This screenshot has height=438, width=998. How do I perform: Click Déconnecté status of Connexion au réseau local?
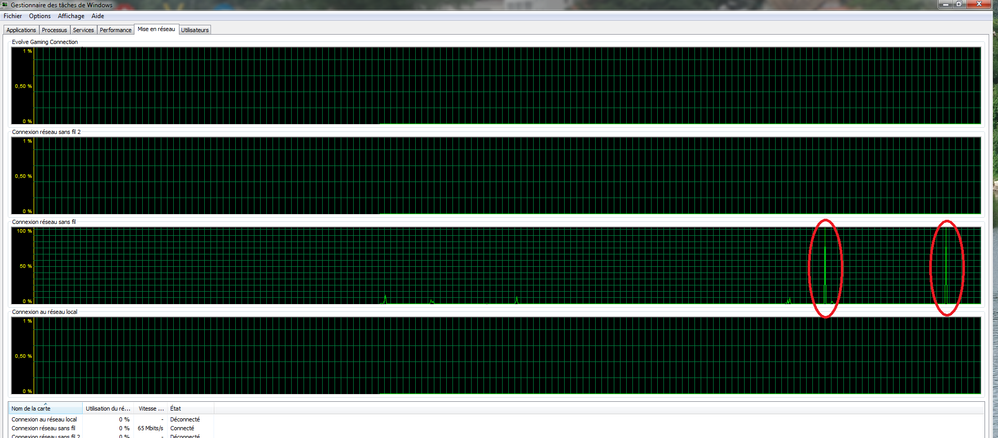tap(185, 420)
